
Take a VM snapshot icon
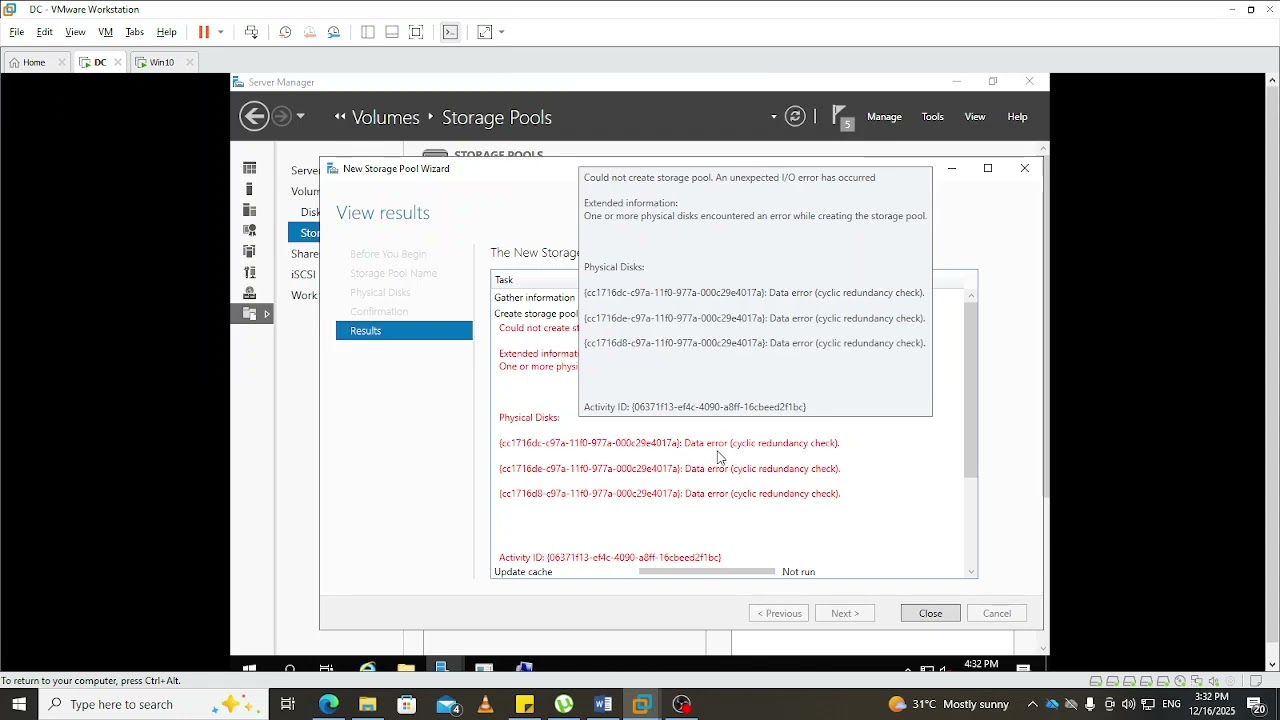pyautogui.click(x=285, y=32)
